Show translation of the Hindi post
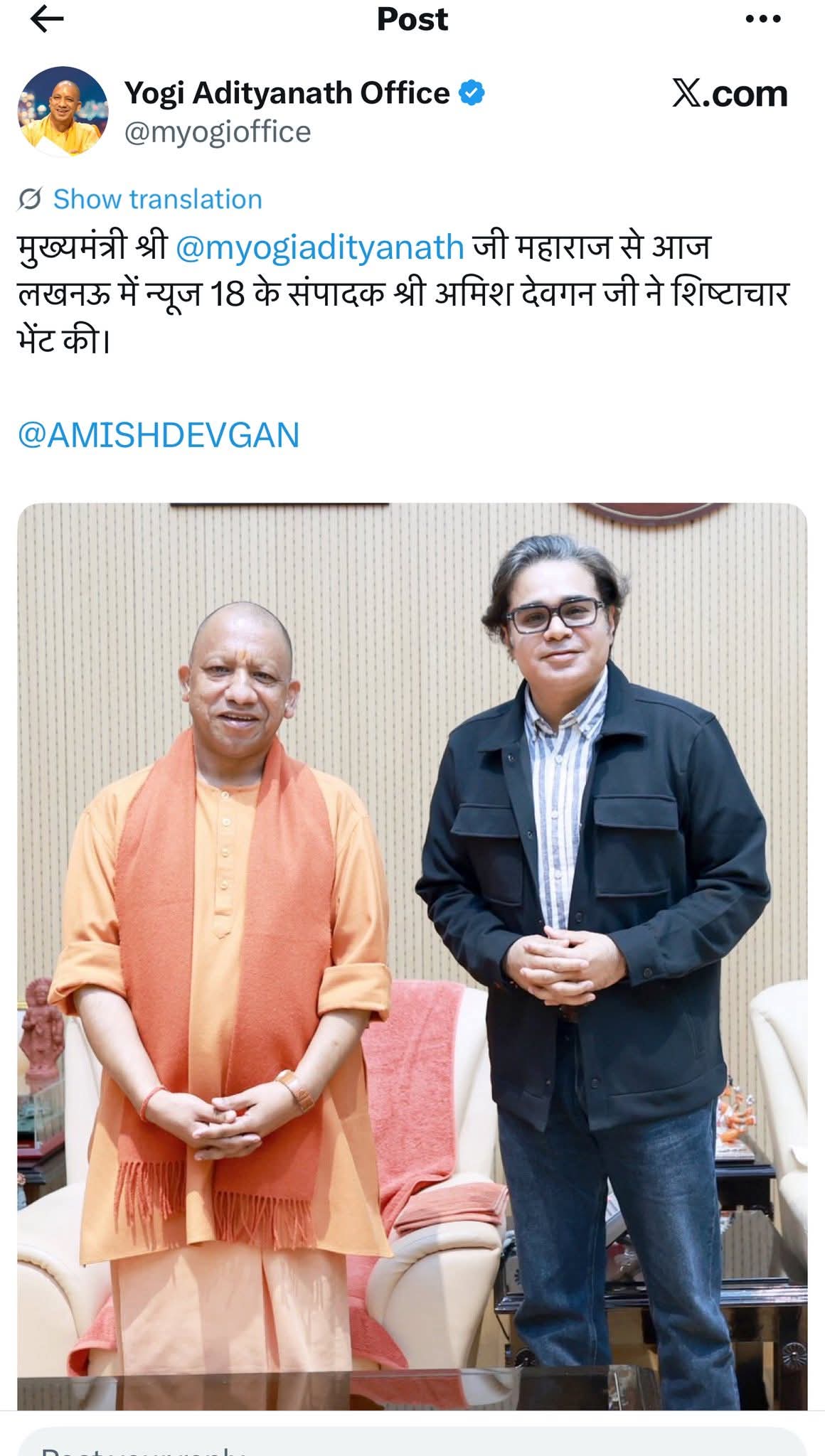 (157, 199)
